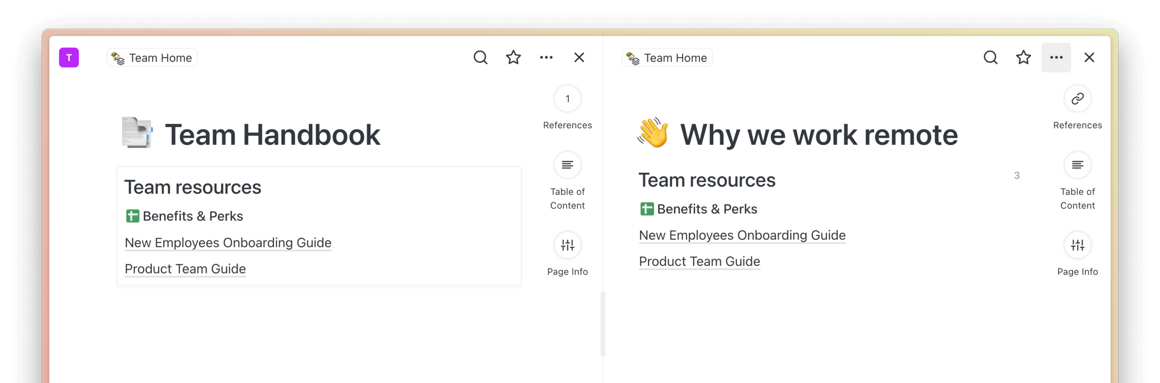Click the Why we work remote title

tap(819, 135)
